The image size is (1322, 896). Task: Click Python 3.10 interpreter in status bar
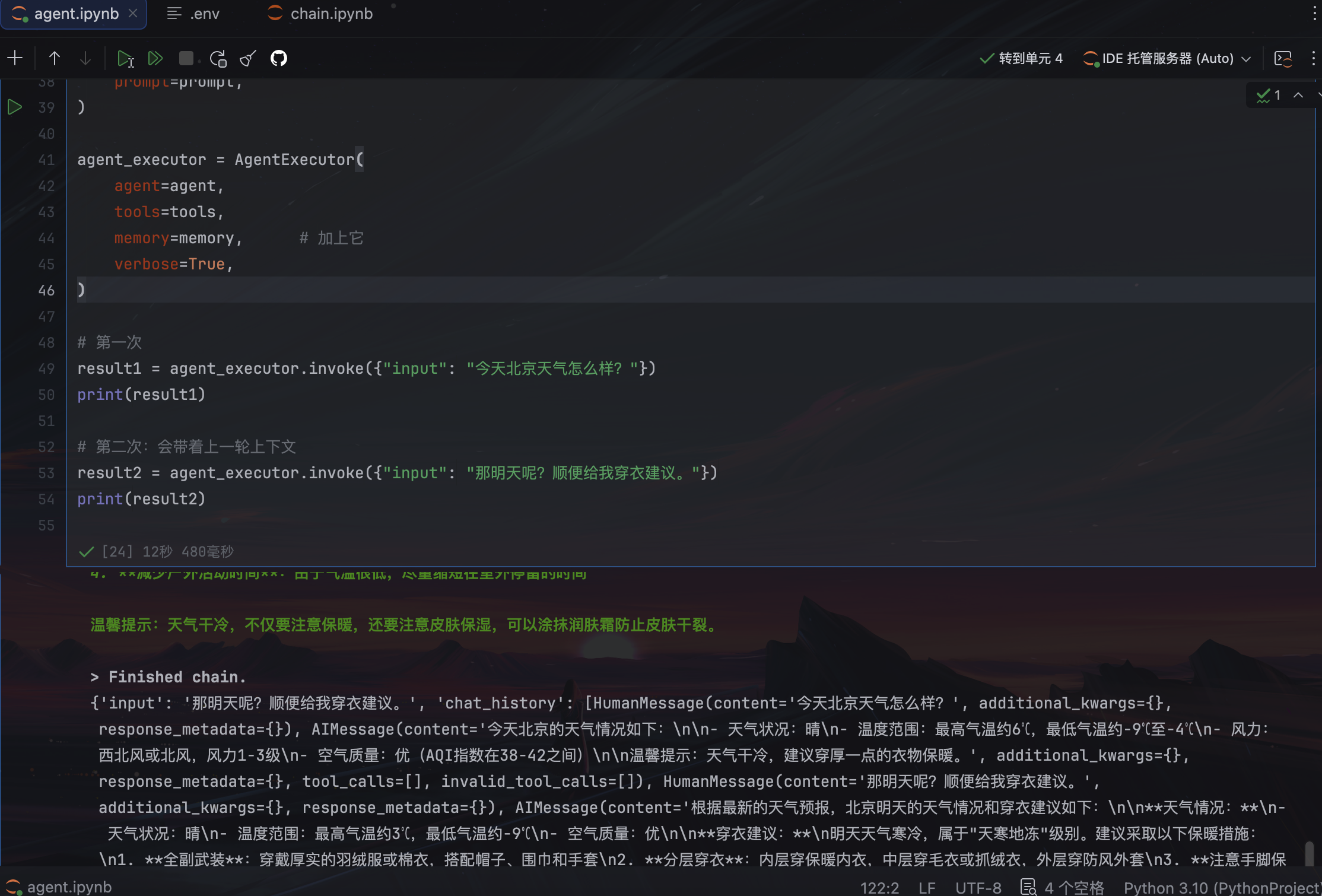tap(1221, 888)
